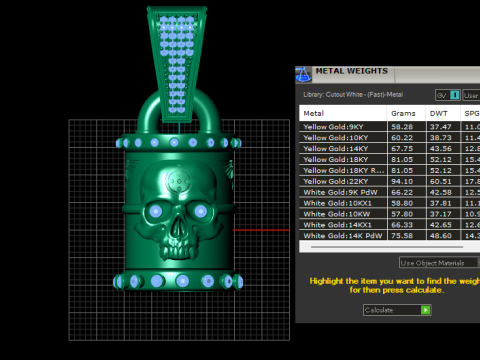The image size is (480, 360).
Task: Click the 42.65 DWT value
Action: tap(440, 225)
